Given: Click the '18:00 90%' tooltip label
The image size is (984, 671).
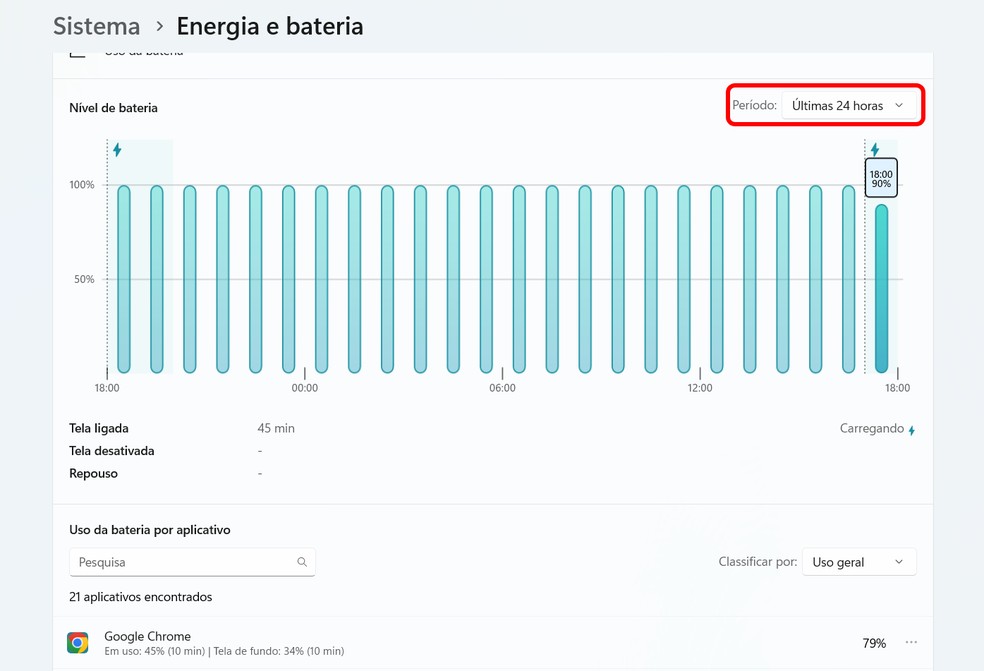Looking at the screenshot, I should click(x=881, y=178).
